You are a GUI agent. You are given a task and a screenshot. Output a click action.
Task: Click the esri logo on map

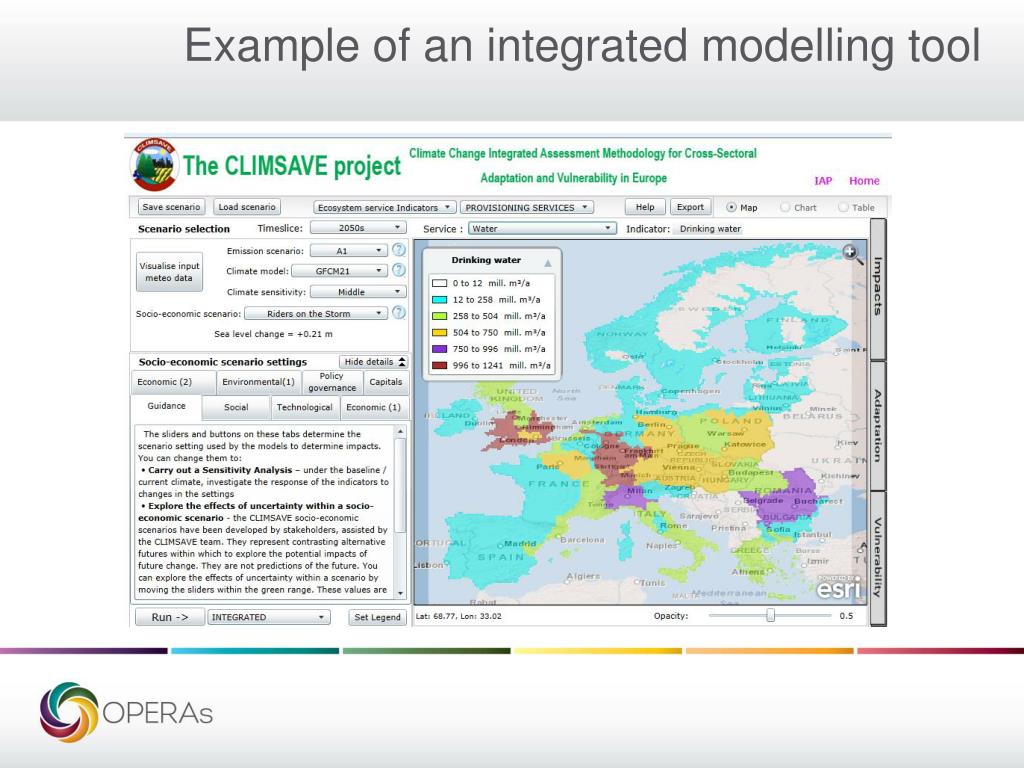pyautogui.click(x=838, y=588)
